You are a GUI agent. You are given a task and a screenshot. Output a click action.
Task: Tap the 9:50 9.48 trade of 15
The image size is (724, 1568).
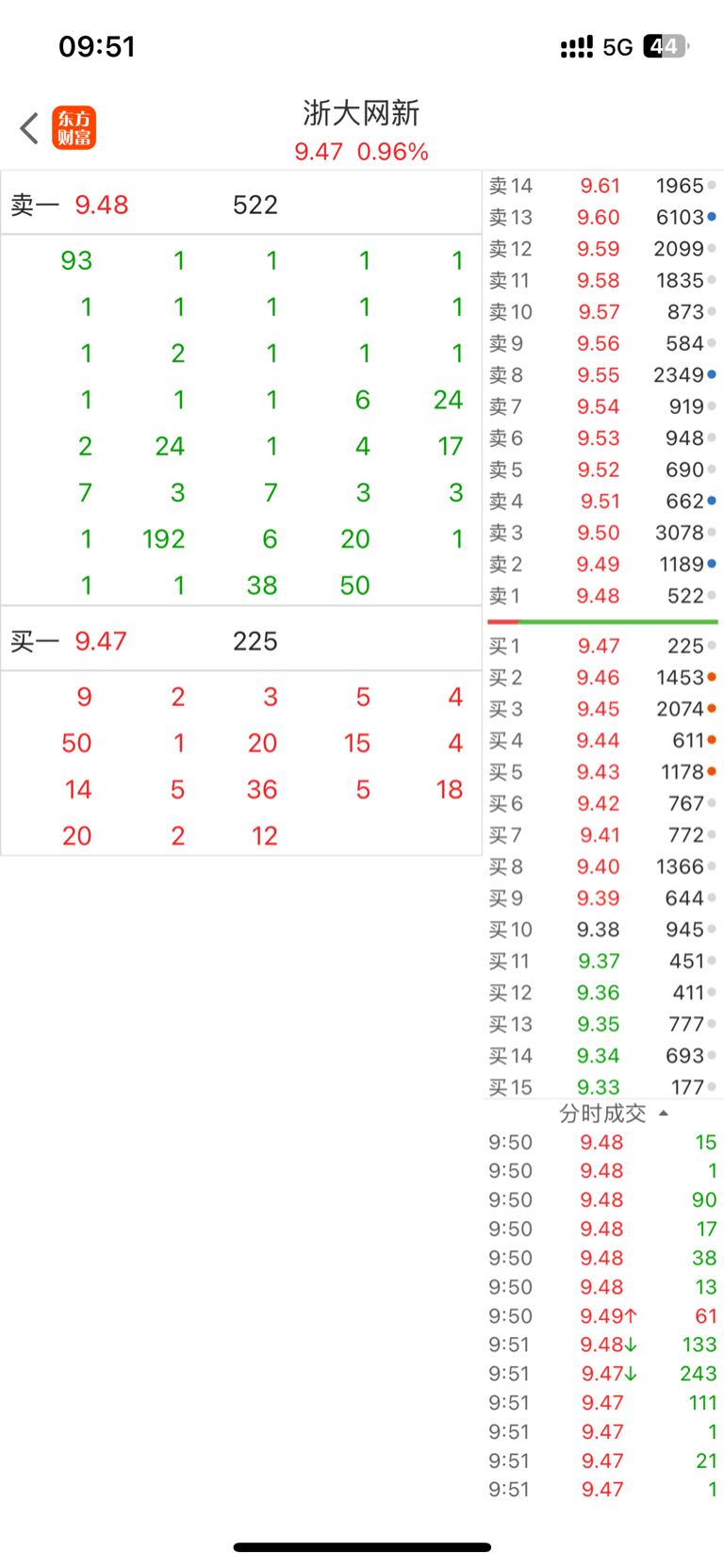point(603,1143)
